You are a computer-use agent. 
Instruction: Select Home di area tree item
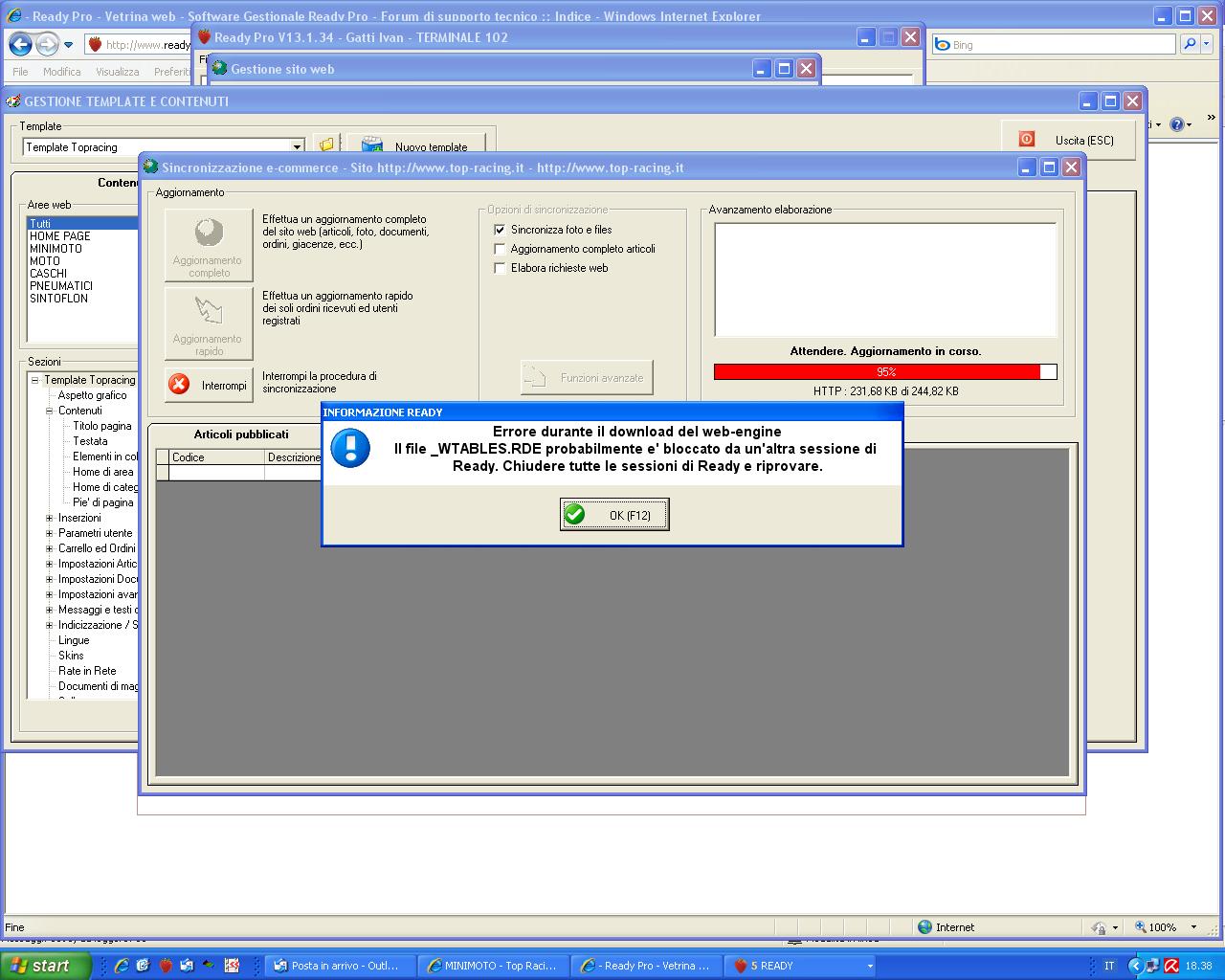click(x=103, y=472)
